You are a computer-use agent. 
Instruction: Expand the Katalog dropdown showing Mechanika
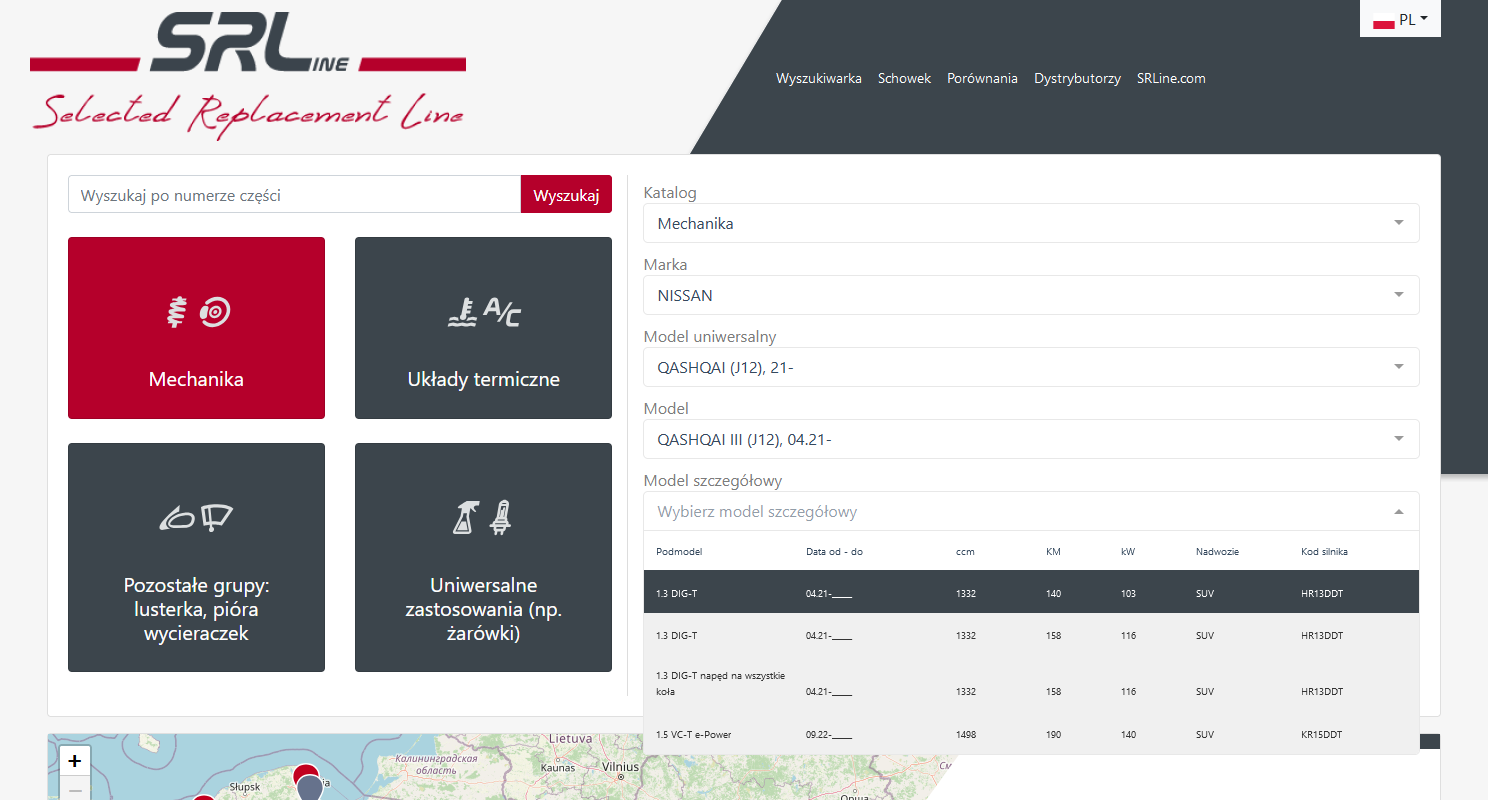[1031, 223]
